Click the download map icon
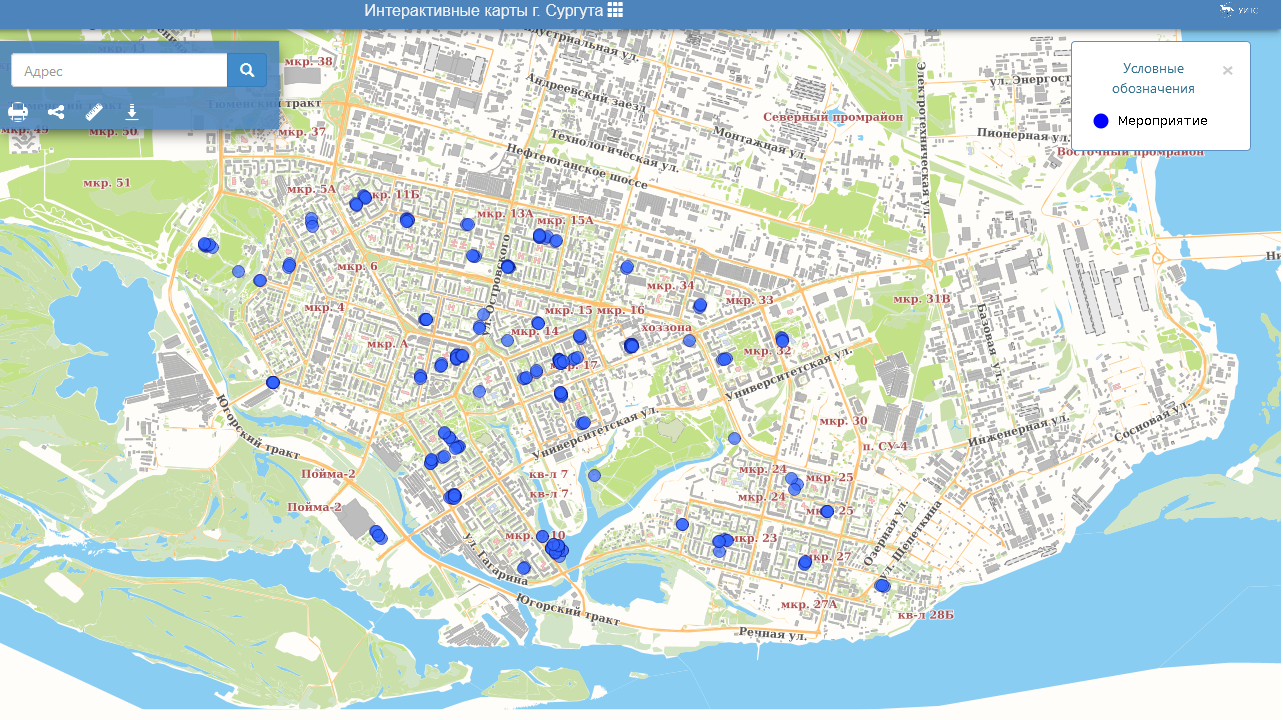 coord(131,111)
